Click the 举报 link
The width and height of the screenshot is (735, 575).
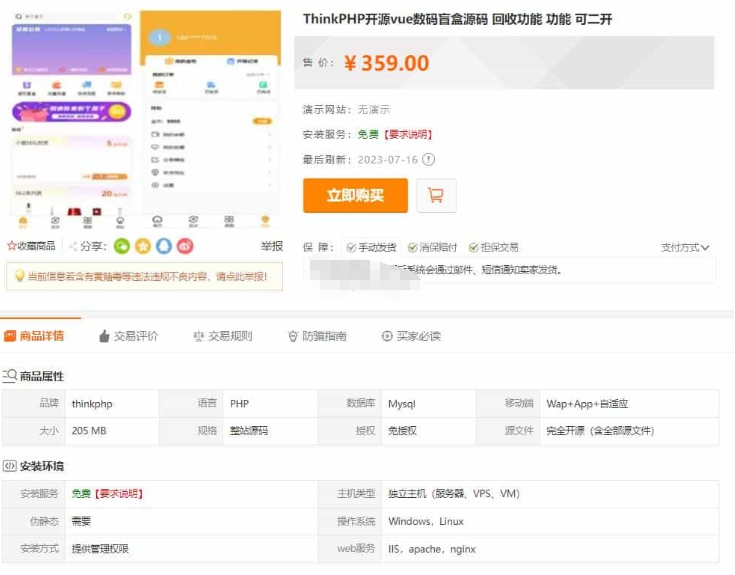point(271,246)
